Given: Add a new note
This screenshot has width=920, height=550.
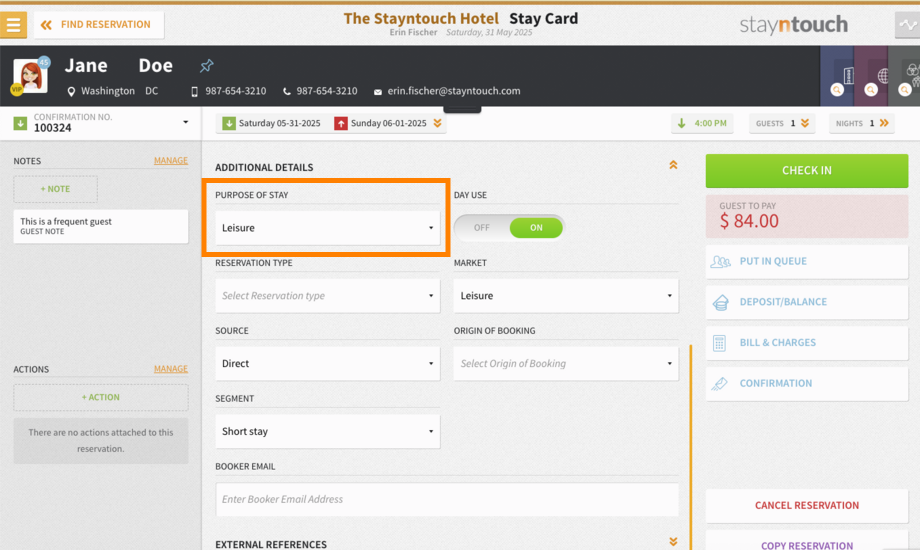Looking at the screenshot, I should (56, 189).
